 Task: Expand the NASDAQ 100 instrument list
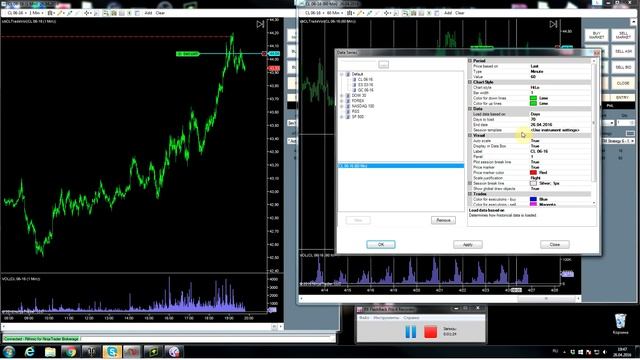click(x=342, y=106)
